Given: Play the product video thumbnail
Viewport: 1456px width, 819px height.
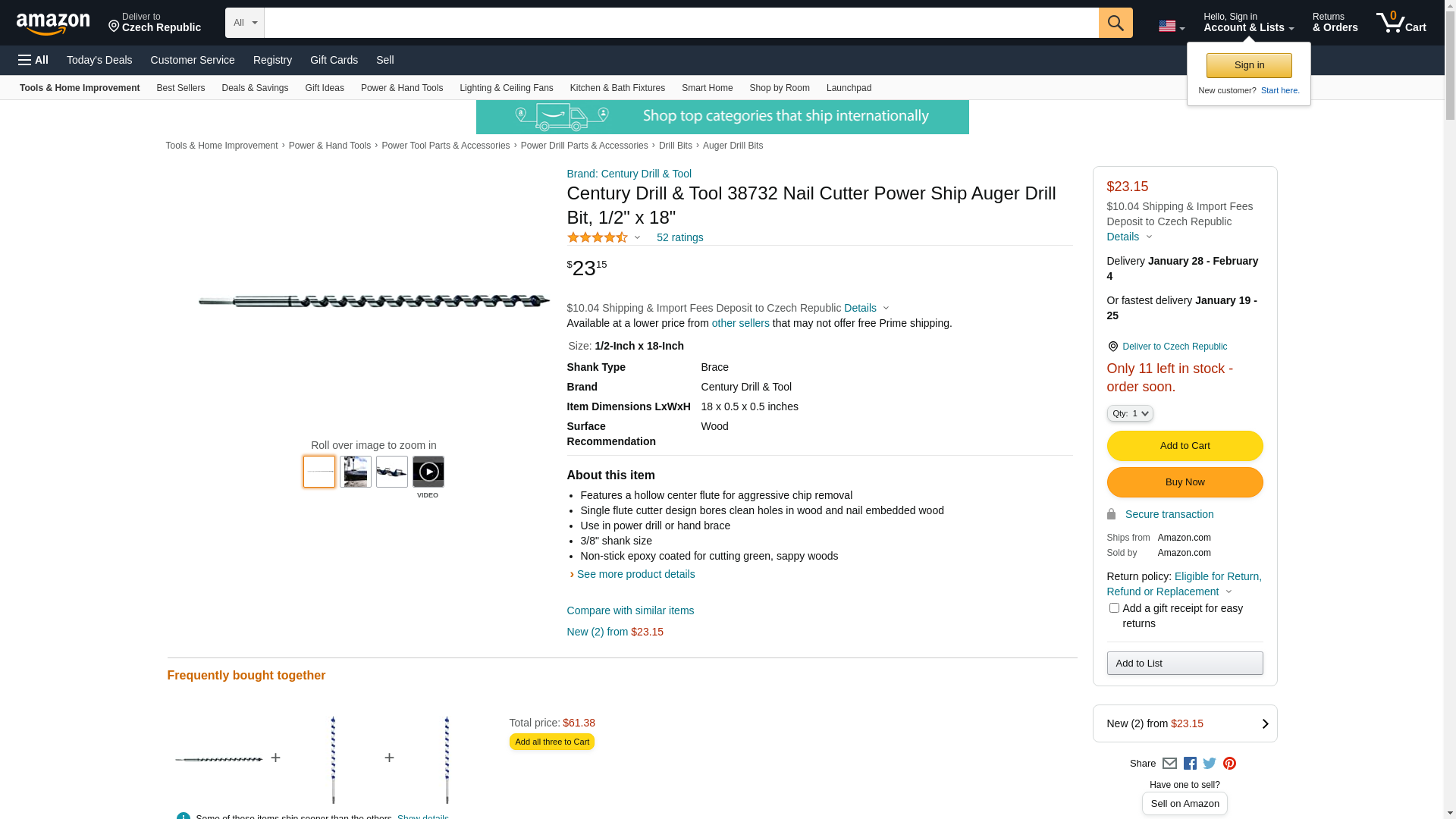Looking at the screenshot, I should click(x=428, y=472).
